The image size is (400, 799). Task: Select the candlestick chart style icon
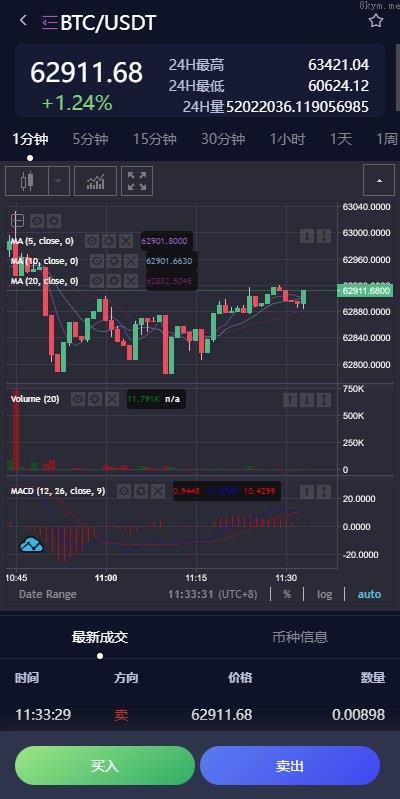point(26,181)
